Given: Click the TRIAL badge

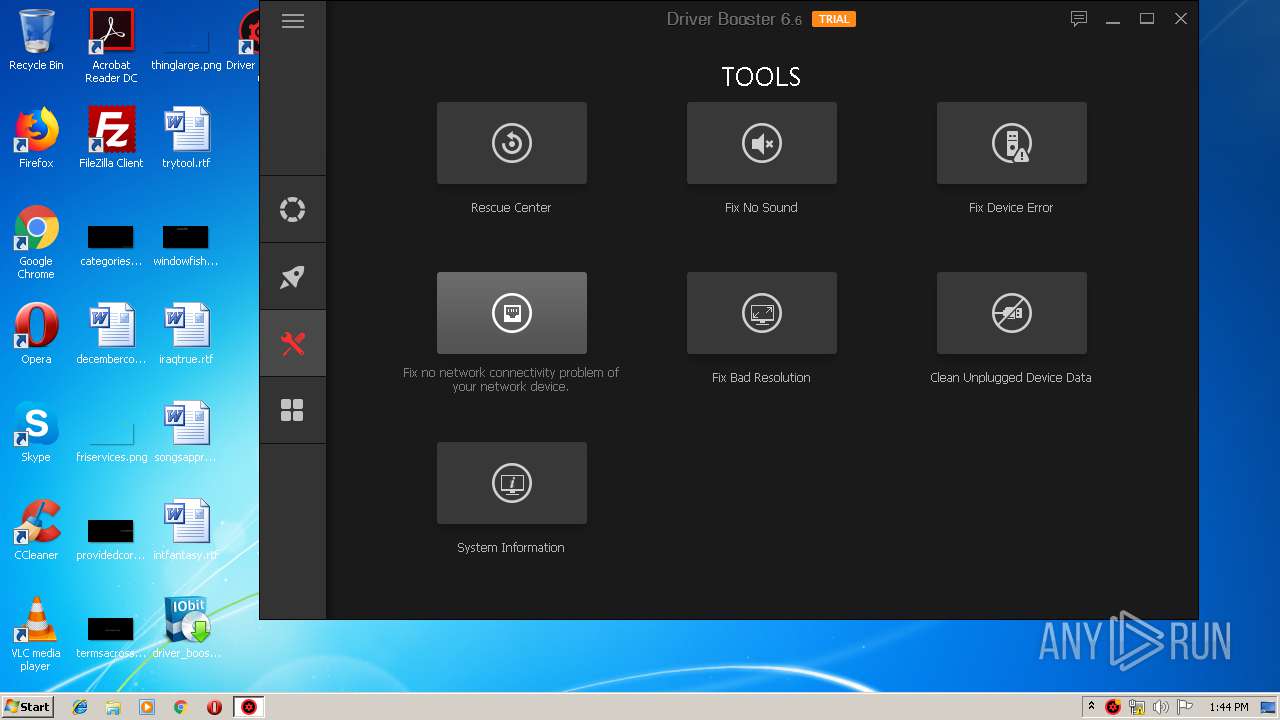Looking at the screenshot, I should pos(834,19).
